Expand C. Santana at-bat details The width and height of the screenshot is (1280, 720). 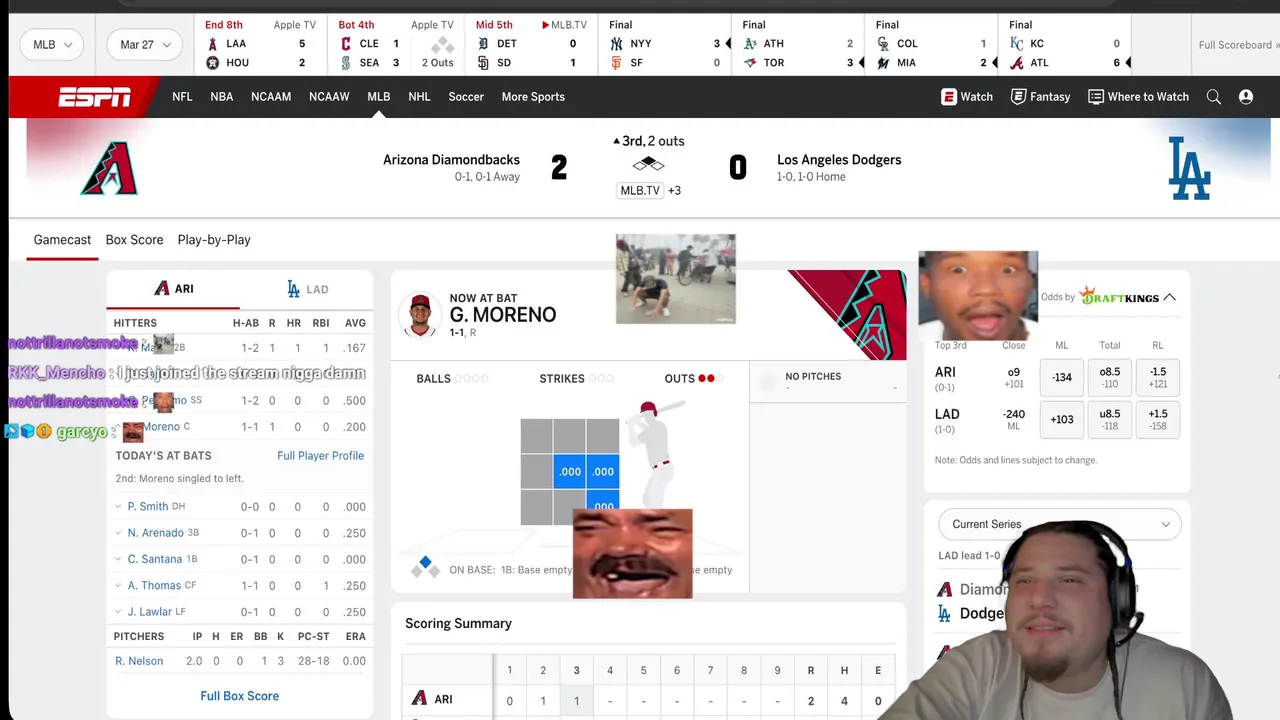(118, 559)
